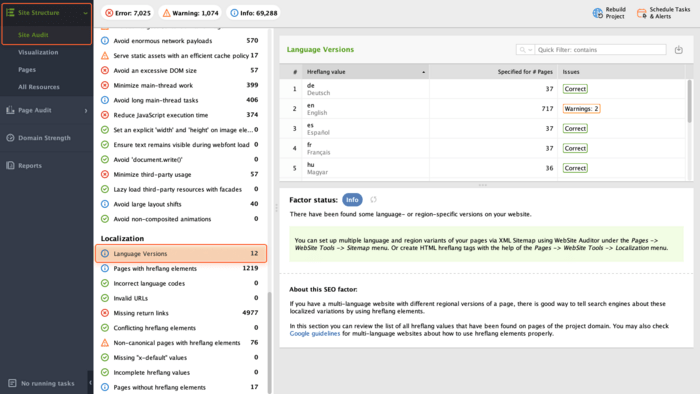Click the Reports sidebar icon
Viewport: 700px width, 394px height.
(x=10, y=166)
